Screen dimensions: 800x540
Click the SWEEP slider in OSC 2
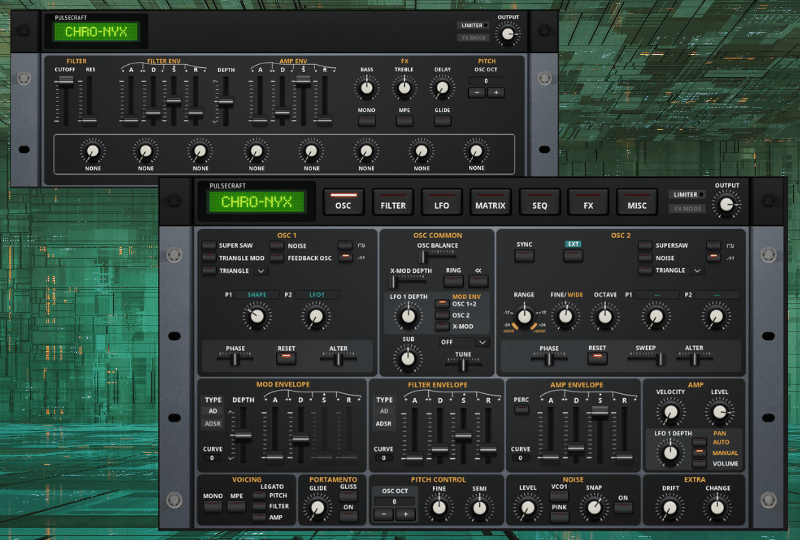point(645,359)
